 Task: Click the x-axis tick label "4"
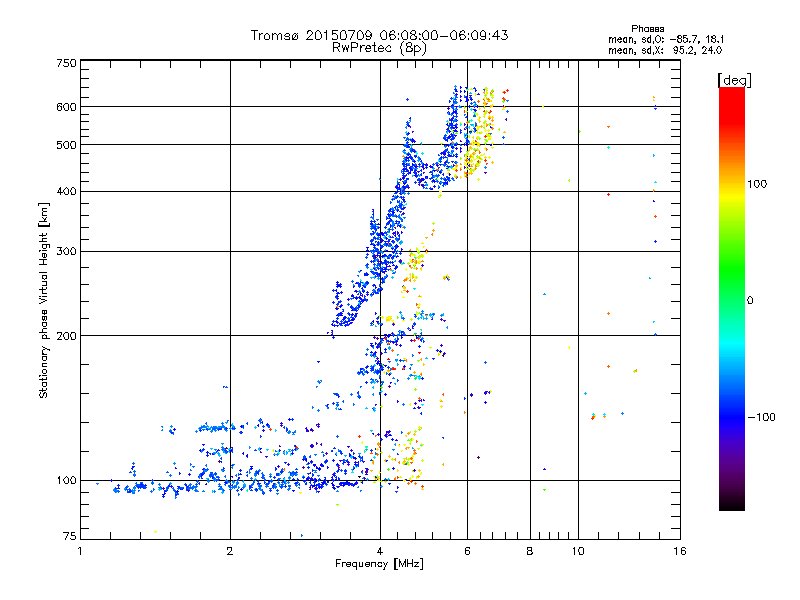(x=380, y=551)
